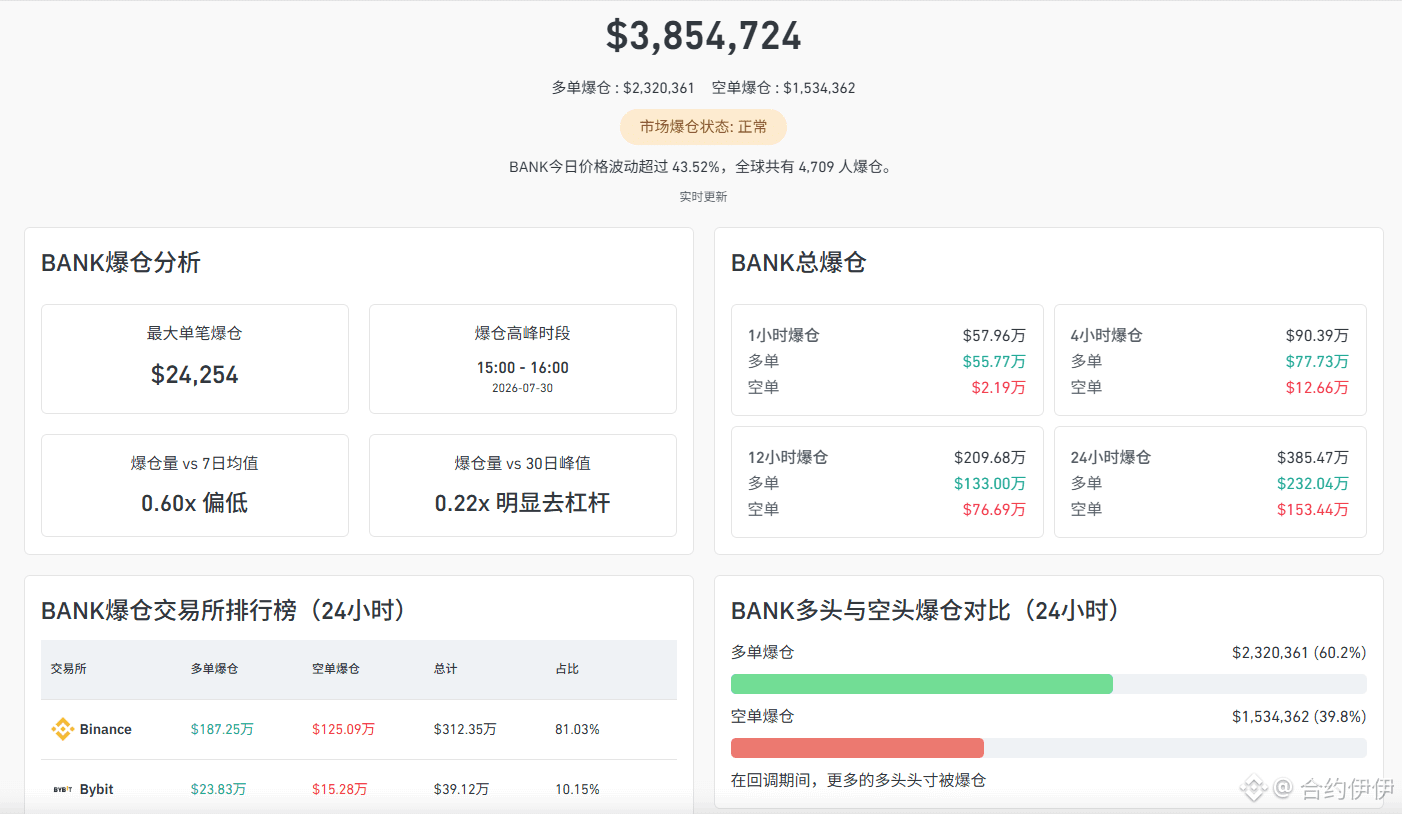Click the 最大单笔爆仓 card value $24,254
Screen dimensions: 1402x814
[195, 375]
